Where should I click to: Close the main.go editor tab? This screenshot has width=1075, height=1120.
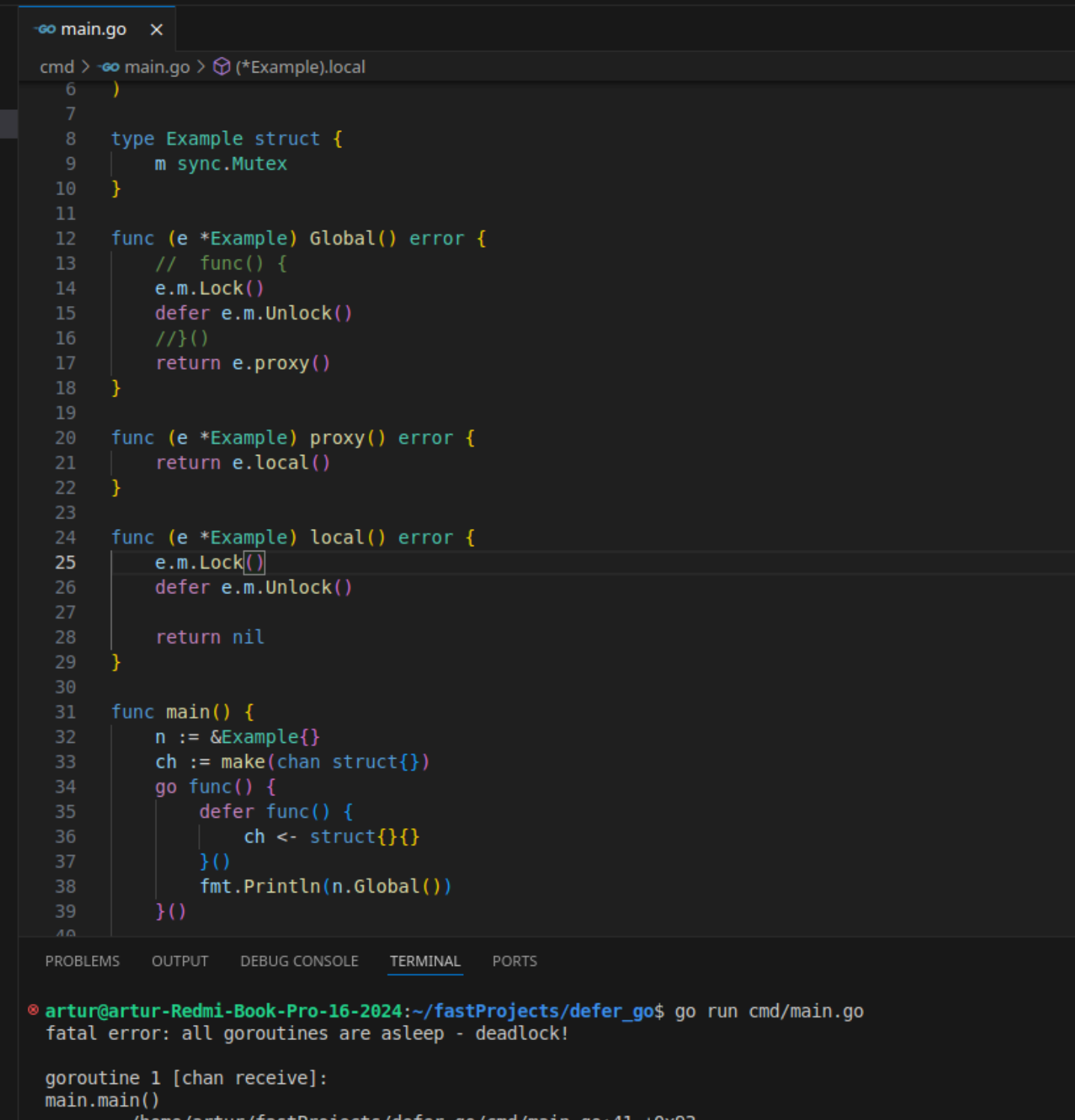(x=156, y=29)
